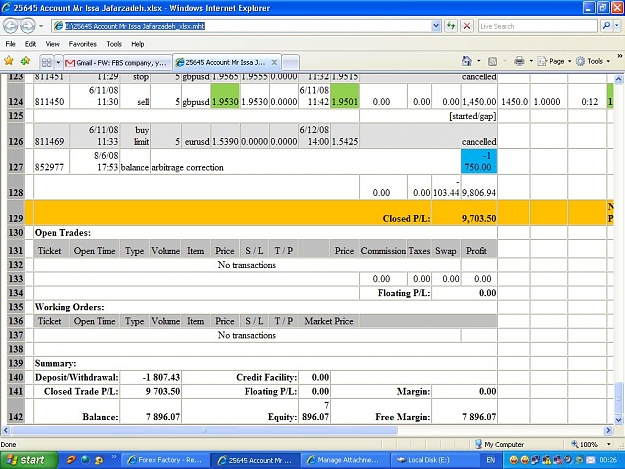Click the horizontal scrollbar thumb
Image resolution: width=625 pixels, height=469 pixels.
click(204, 430)
